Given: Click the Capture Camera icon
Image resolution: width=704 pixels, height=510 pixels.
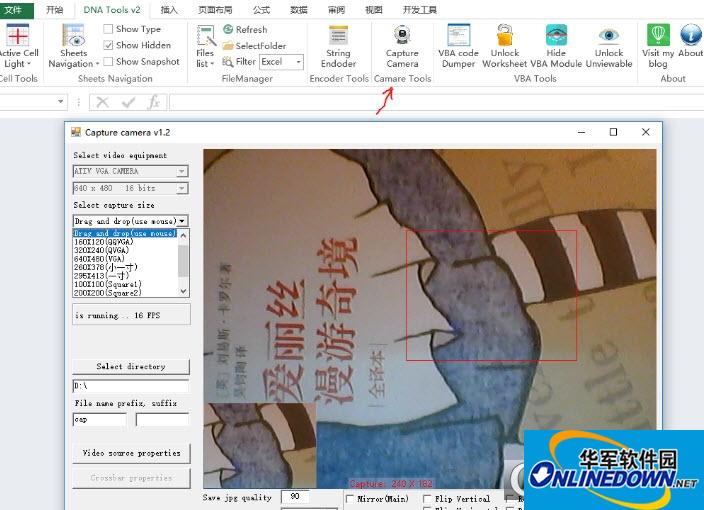Looking at the screenshot, I should (x=402, y=36).
